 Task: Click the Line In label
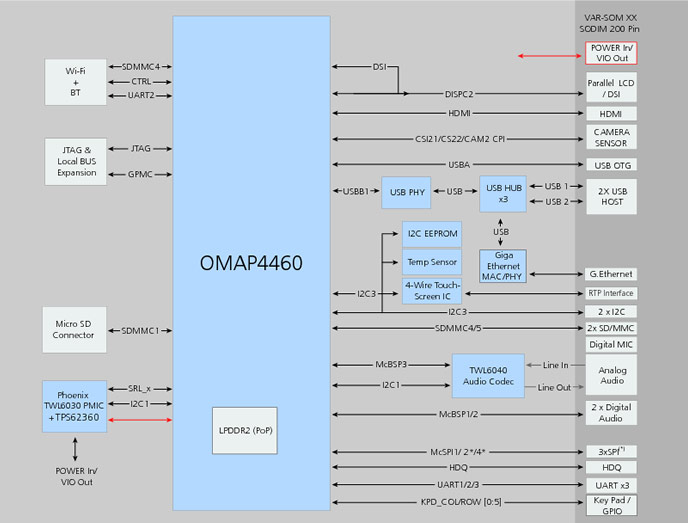coord(555,365)
